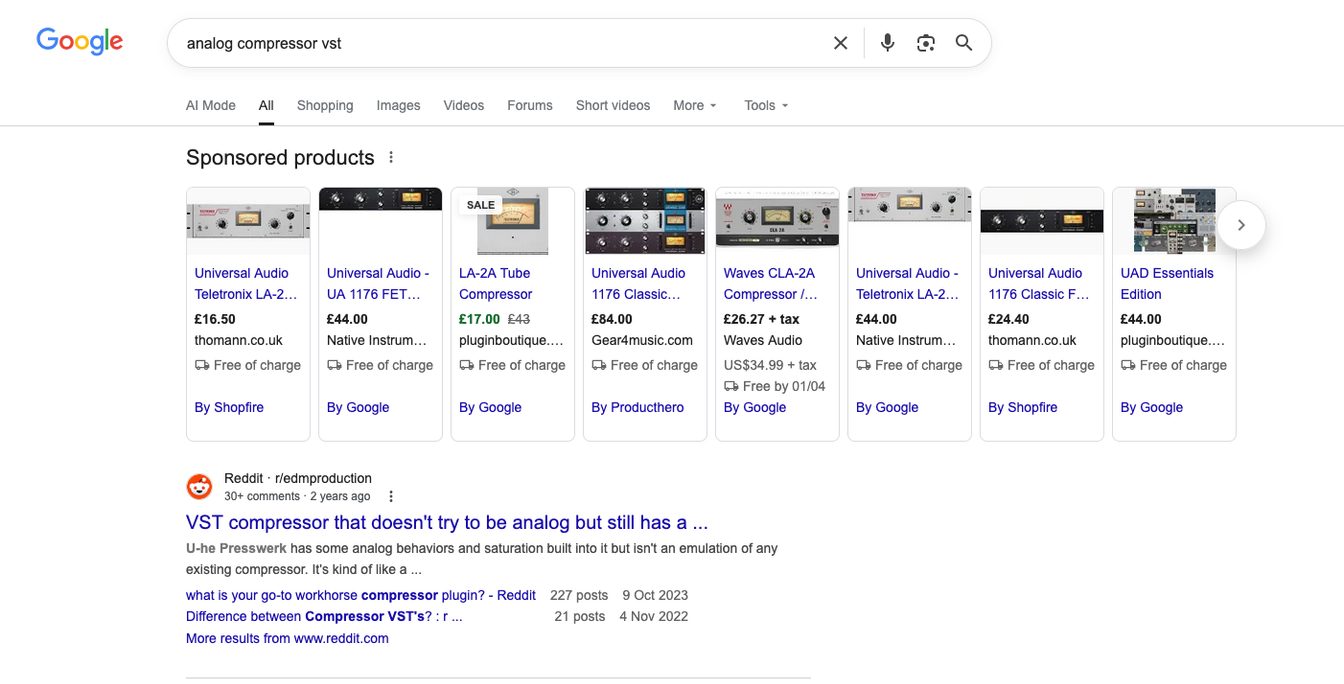Click By Producthero under Gear4music product
1344x684 pixels.
638,407
